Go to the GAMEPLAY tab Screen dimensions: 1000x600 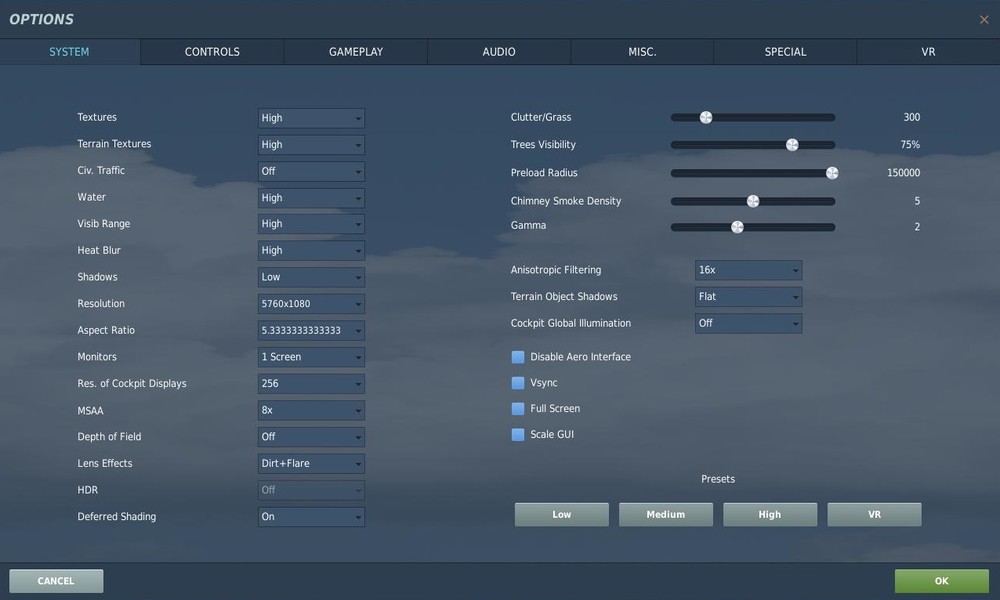pos(356,52)
